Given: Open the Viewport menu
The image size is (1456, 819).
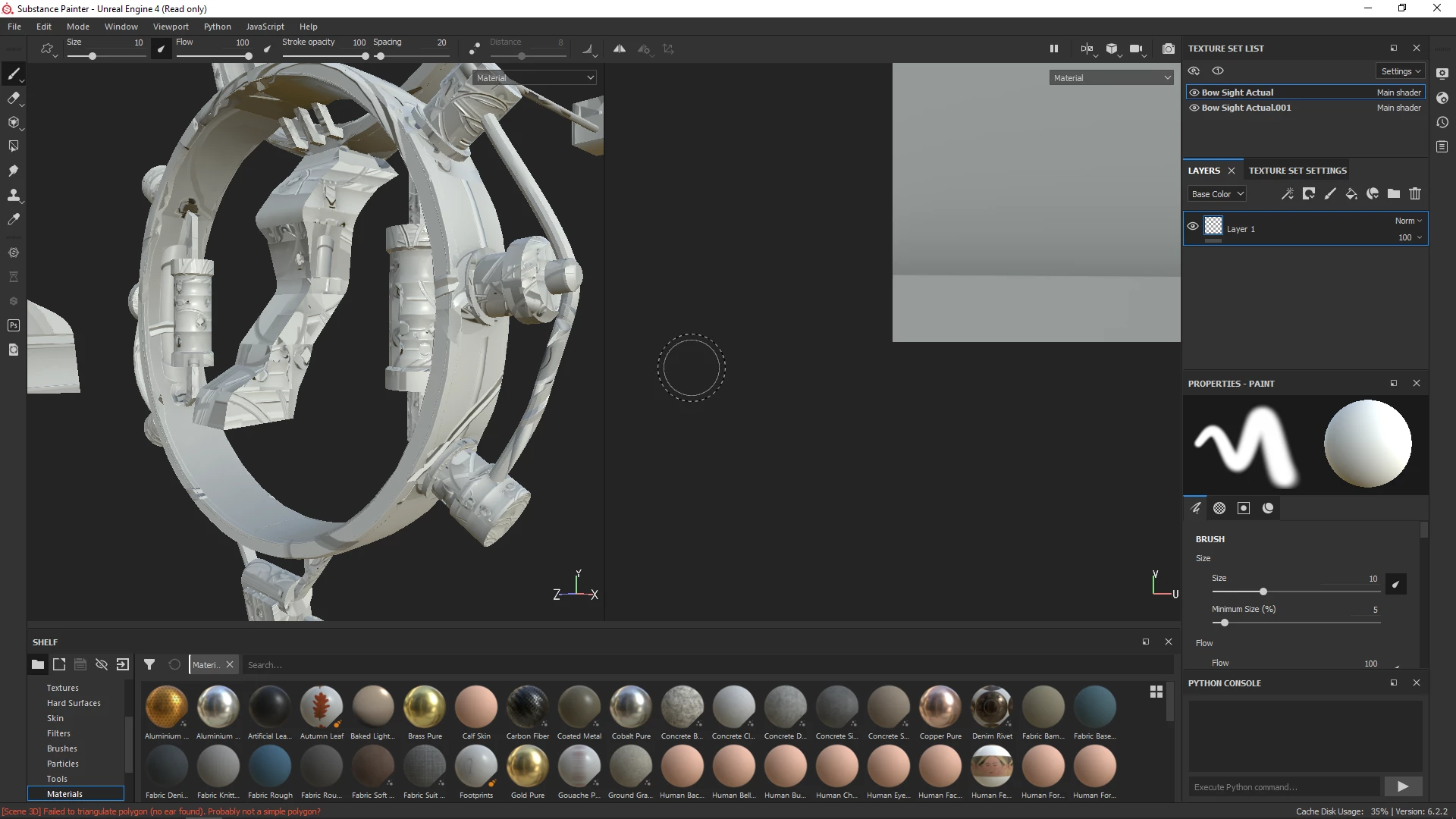Looking at the screenshot, I should 171,27.
